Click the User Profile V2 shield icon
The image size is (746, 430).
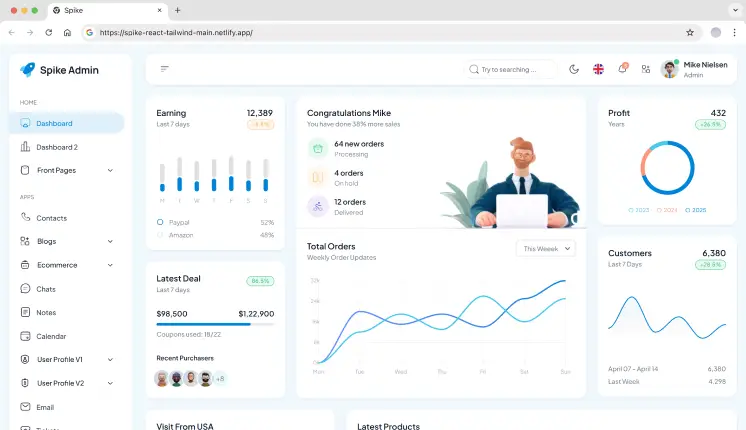(25, 383)
